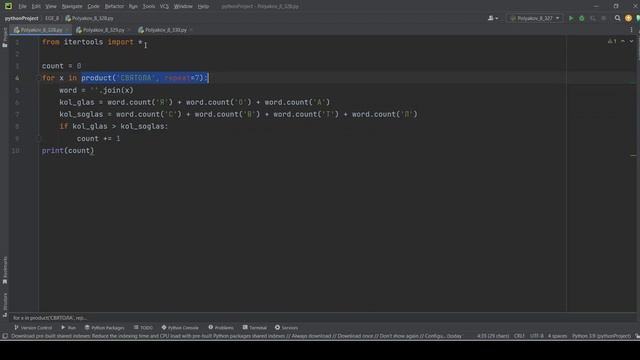
Task: Click the tool window quick-access icon in status bar
Action: (5, 336)
